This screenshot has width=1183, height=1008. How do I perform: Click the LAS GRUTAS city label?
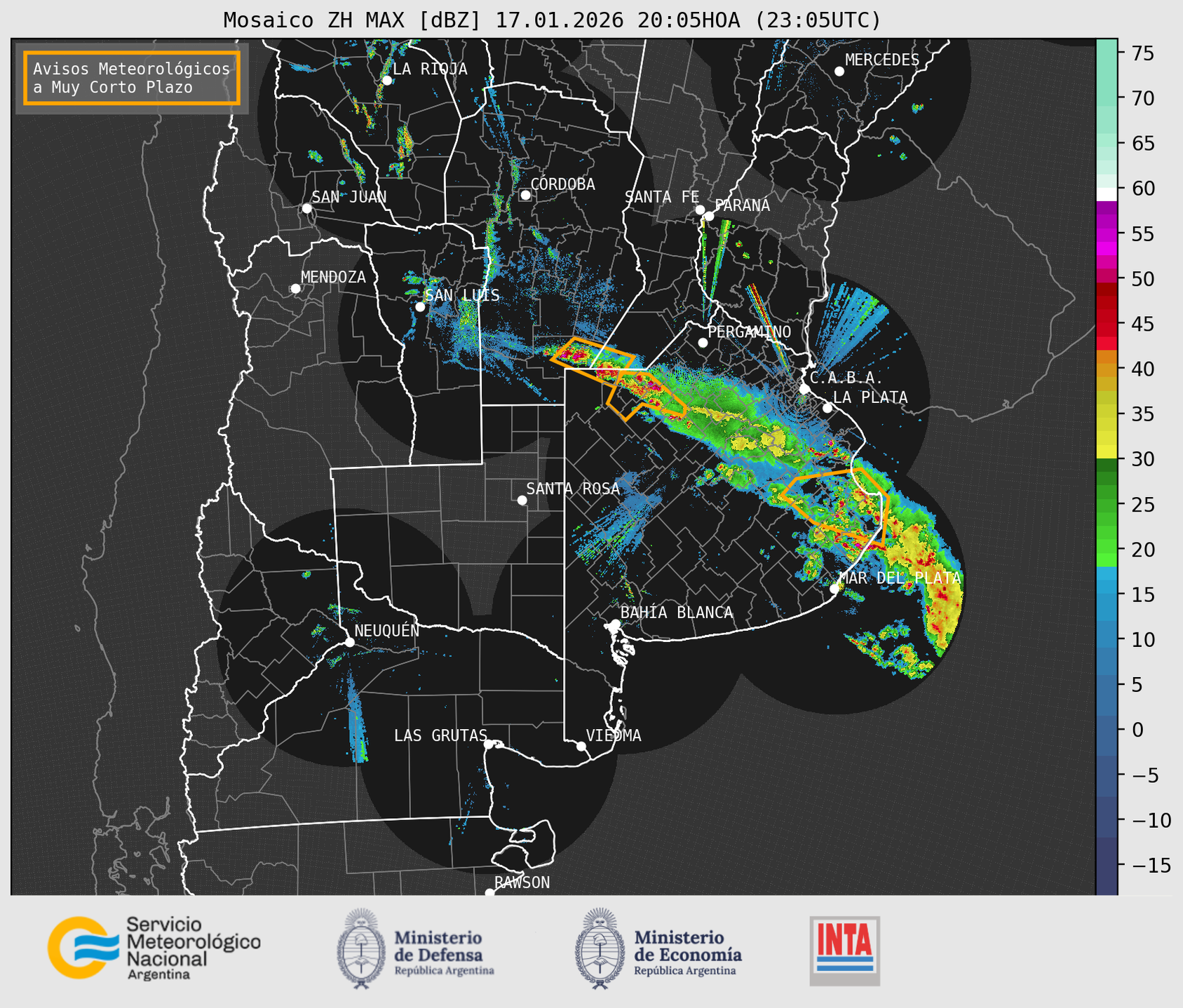click(440, 735)
